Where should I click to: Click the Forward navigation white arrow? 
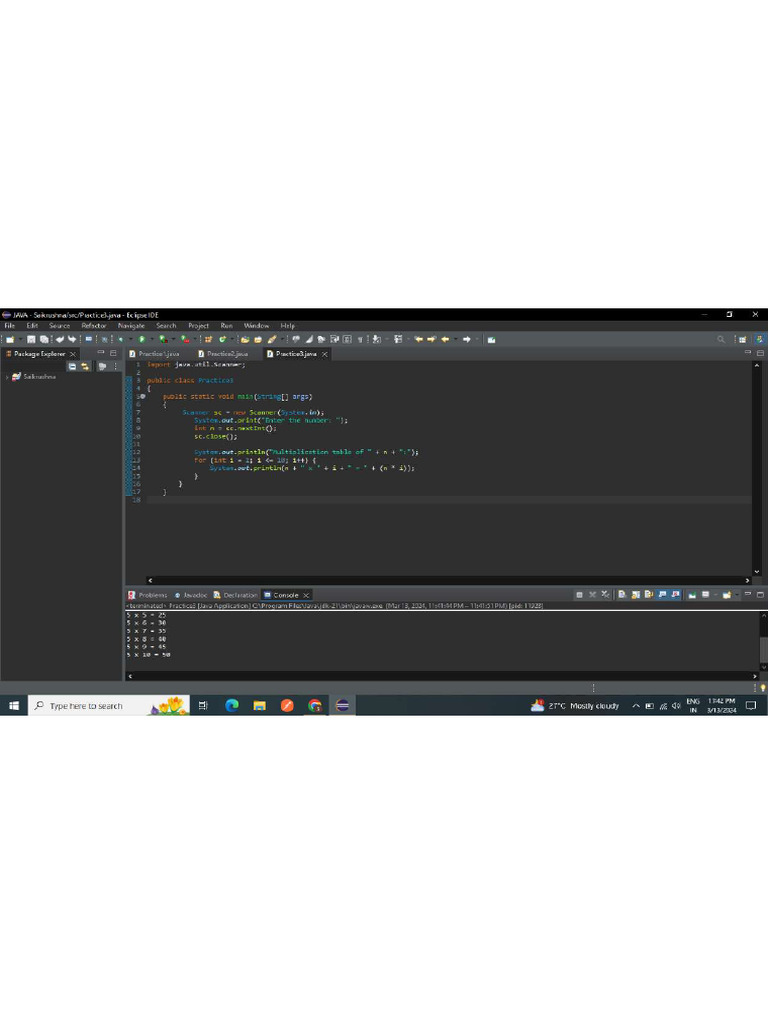coord(466,340)
